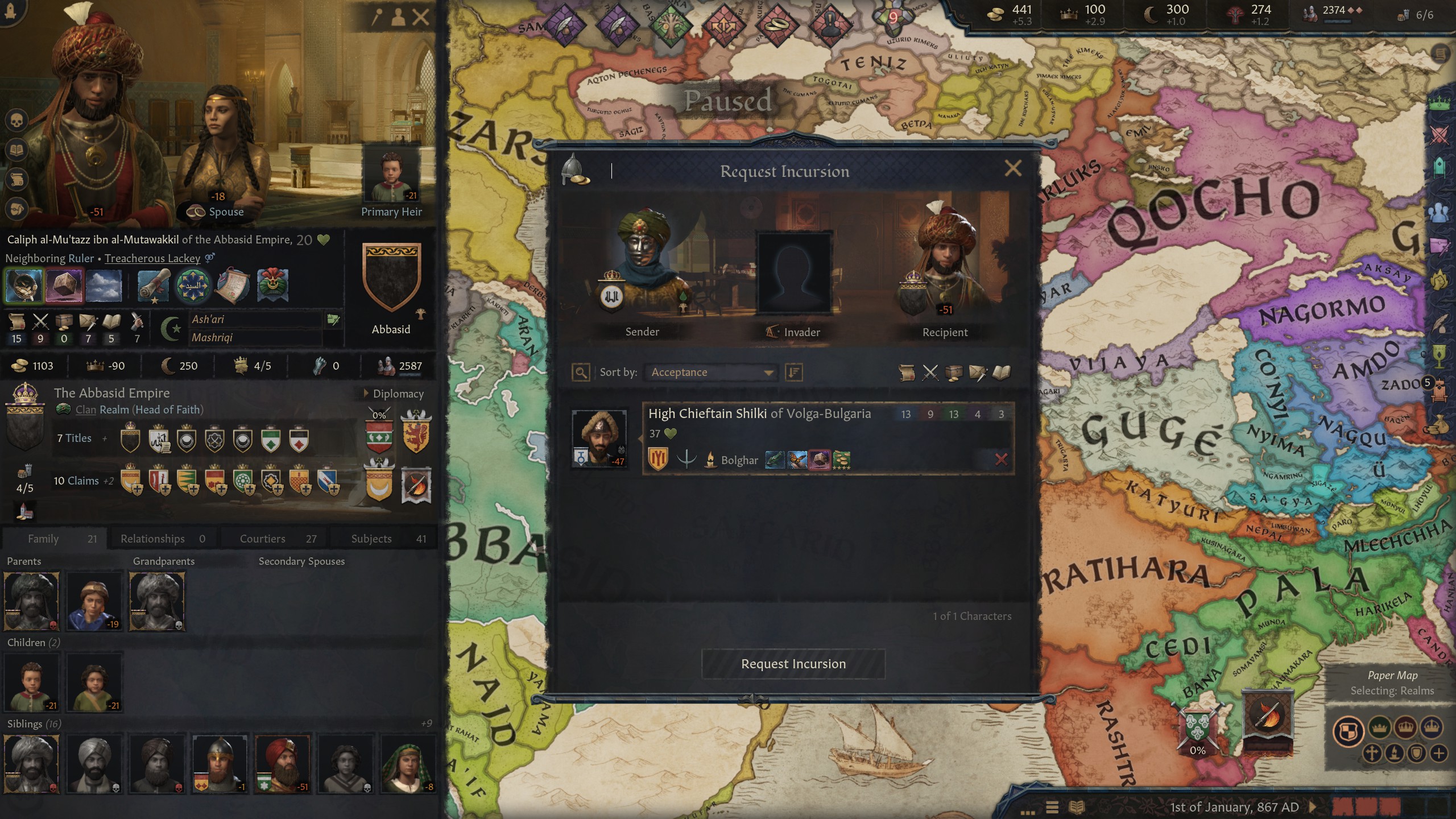Open the Relationships tab

[162, 539]
